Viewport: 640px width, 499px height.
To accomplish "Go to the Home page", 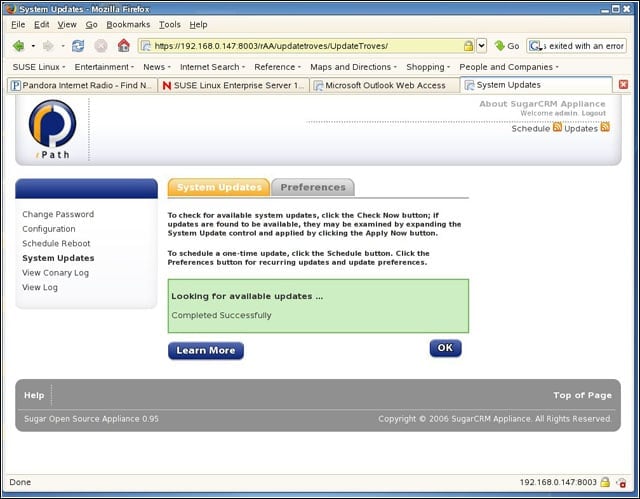I will pyautogui.click(x=124, y=45).
